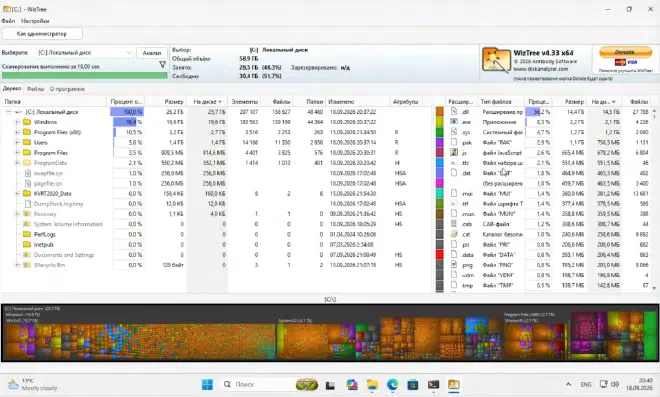This screenshot has height=397, width=660.
Task: Sort by На диске column header
Action: click(x=207, y=101)
